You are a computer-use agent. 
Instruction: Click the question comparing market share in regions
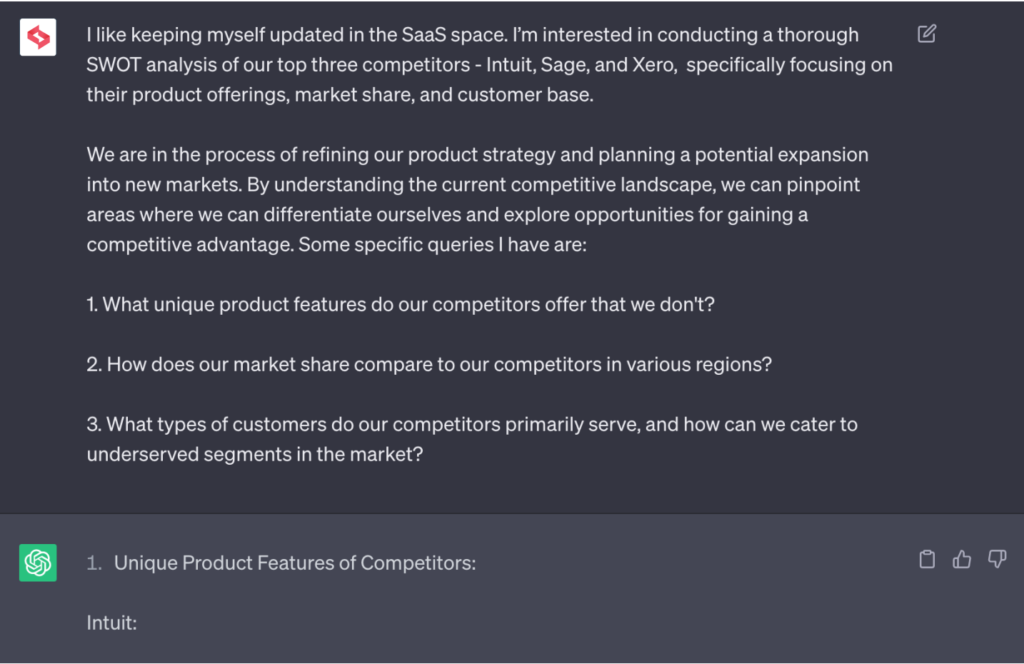(x=429, y=365)
